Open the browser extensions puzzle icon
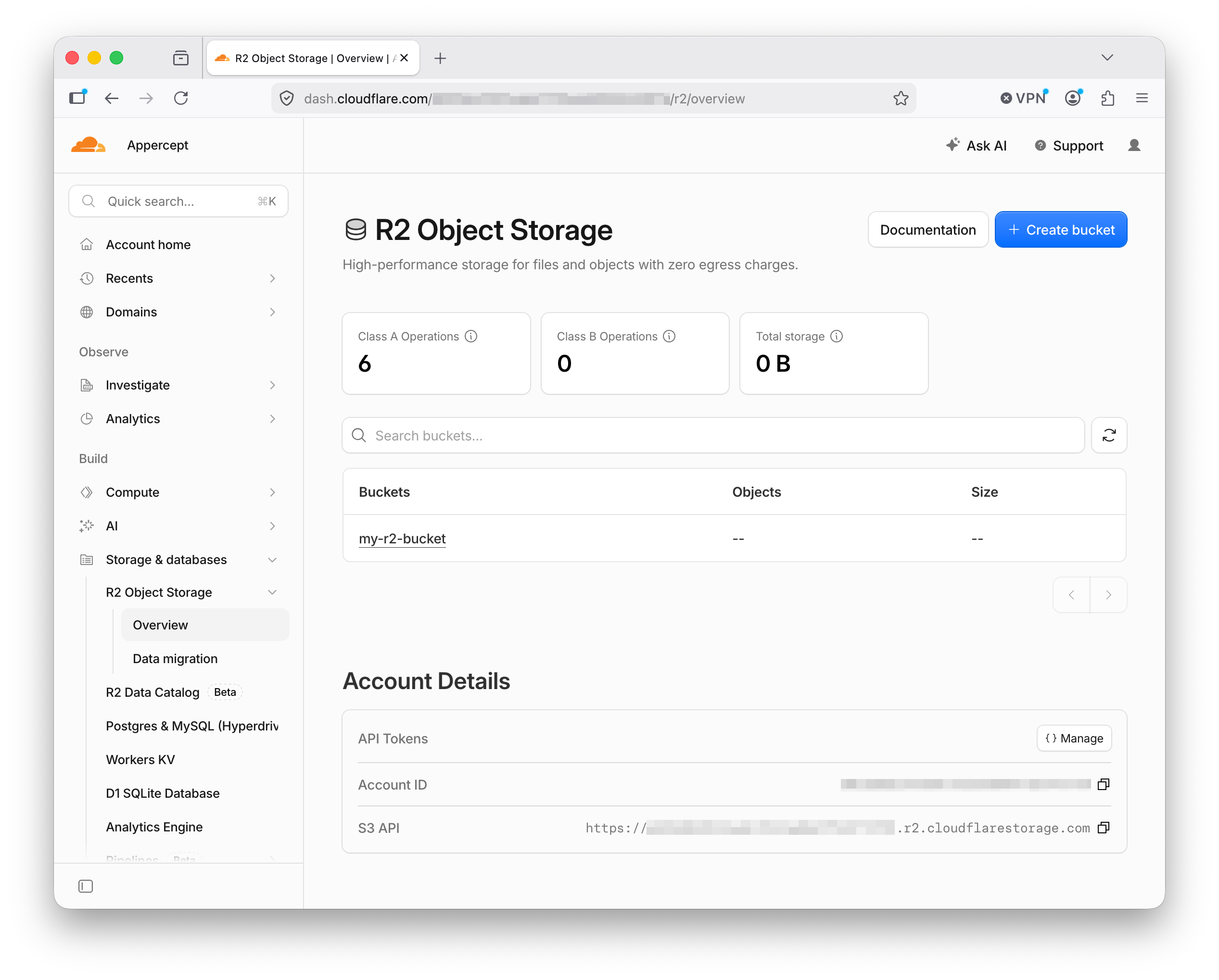 pos(1107,99)
